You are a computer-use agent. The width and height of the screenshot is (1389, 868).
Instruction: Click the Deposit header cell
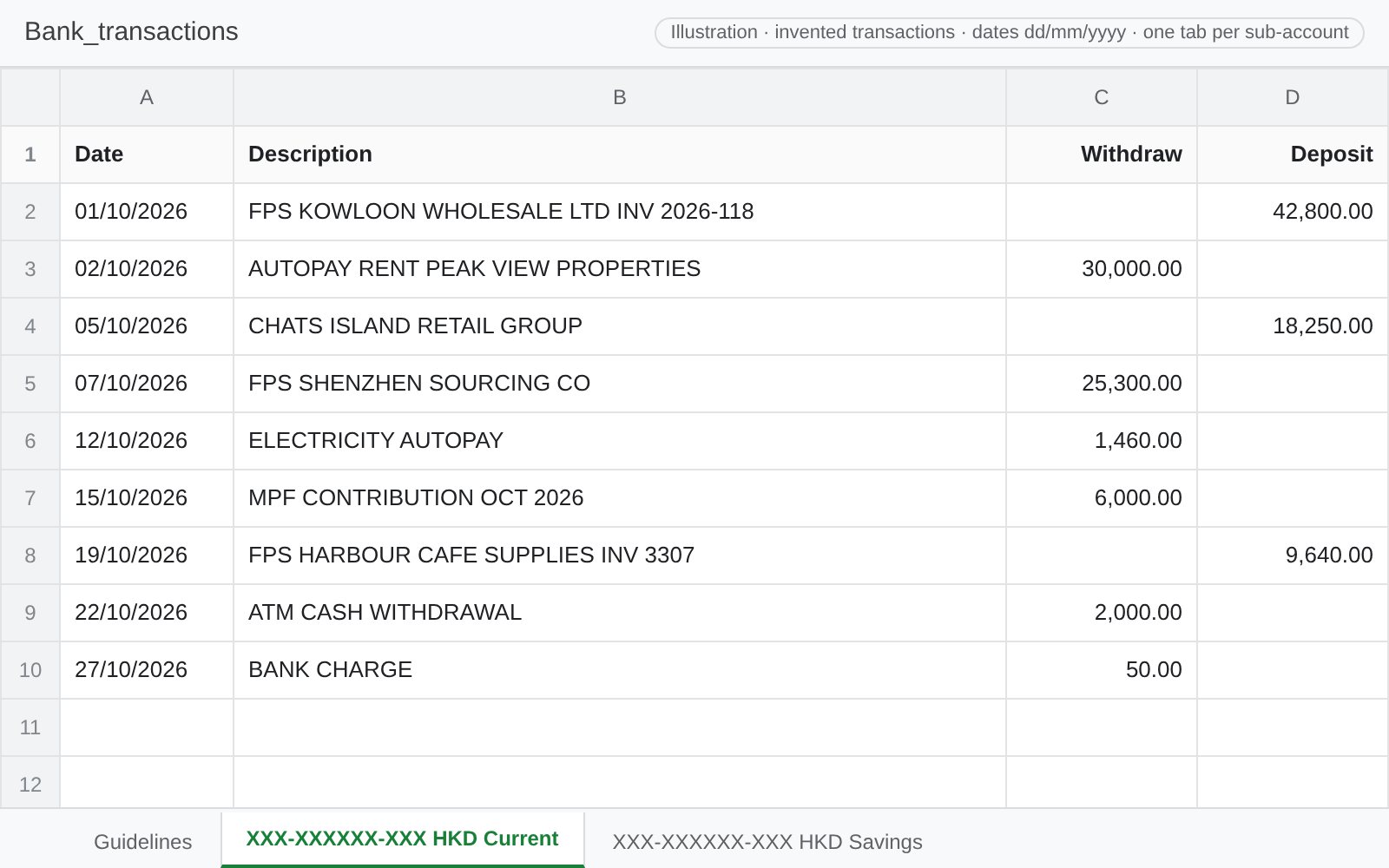[1293, 155]
